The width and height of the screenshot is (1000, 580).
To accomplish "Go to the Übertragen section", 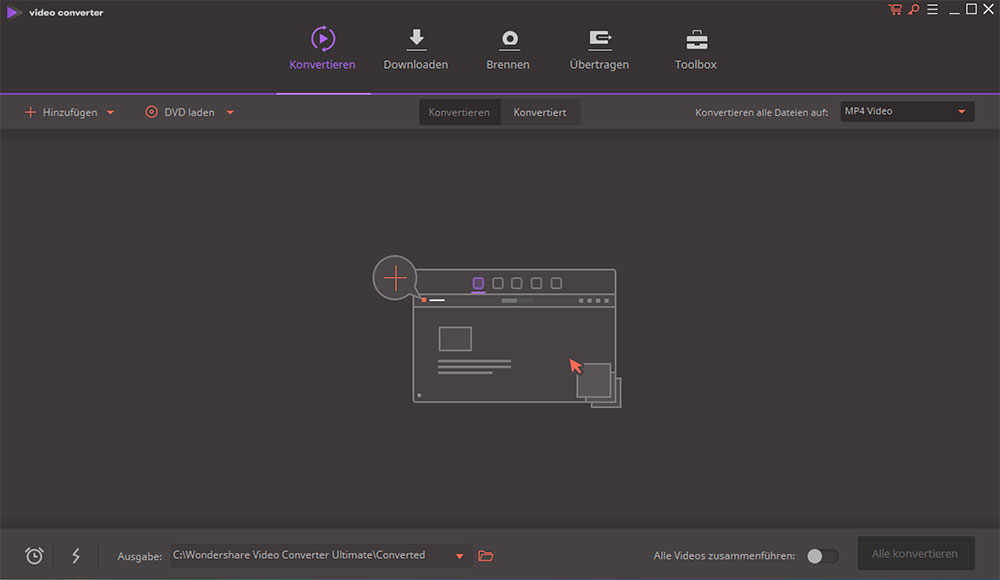I will pos(599,48).
